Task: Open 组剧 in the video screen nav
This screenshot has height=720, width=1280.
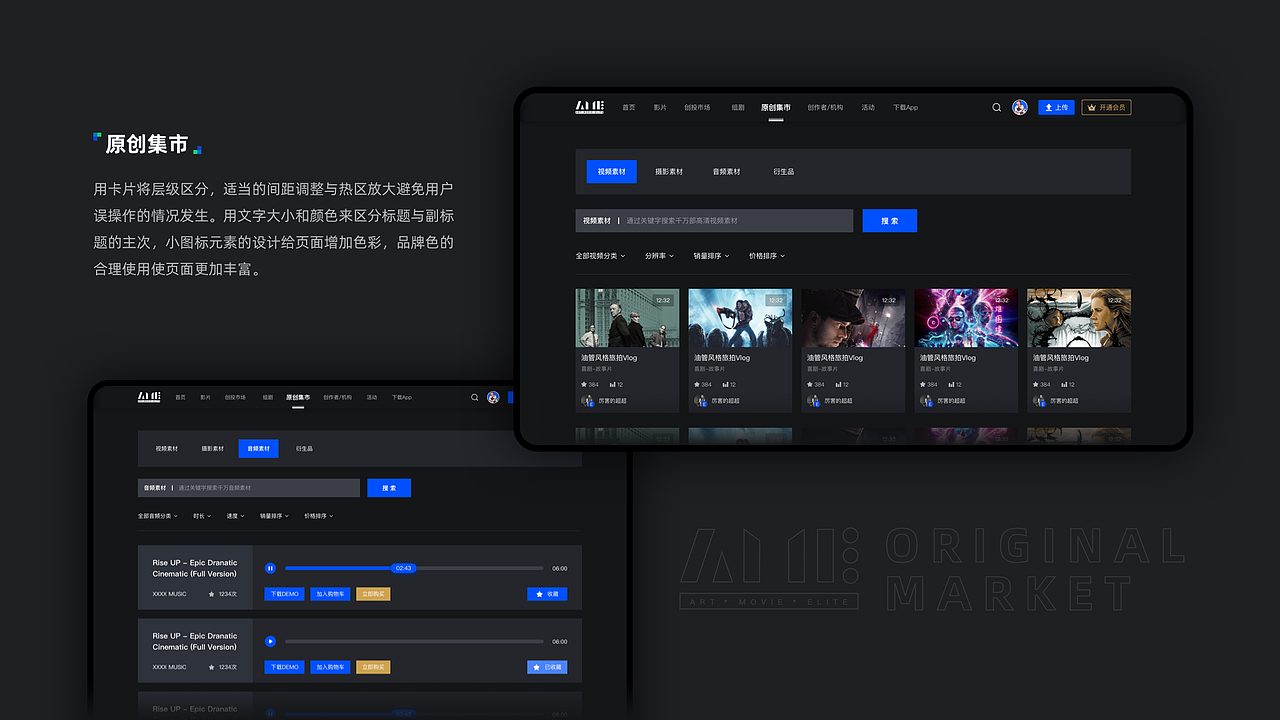Action: point(738,107)
